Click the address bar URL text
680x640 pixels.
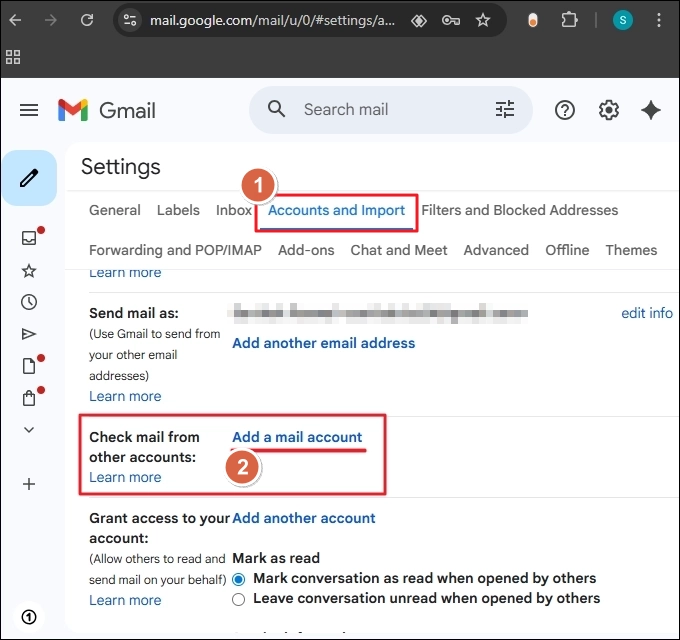coord(272,20)
